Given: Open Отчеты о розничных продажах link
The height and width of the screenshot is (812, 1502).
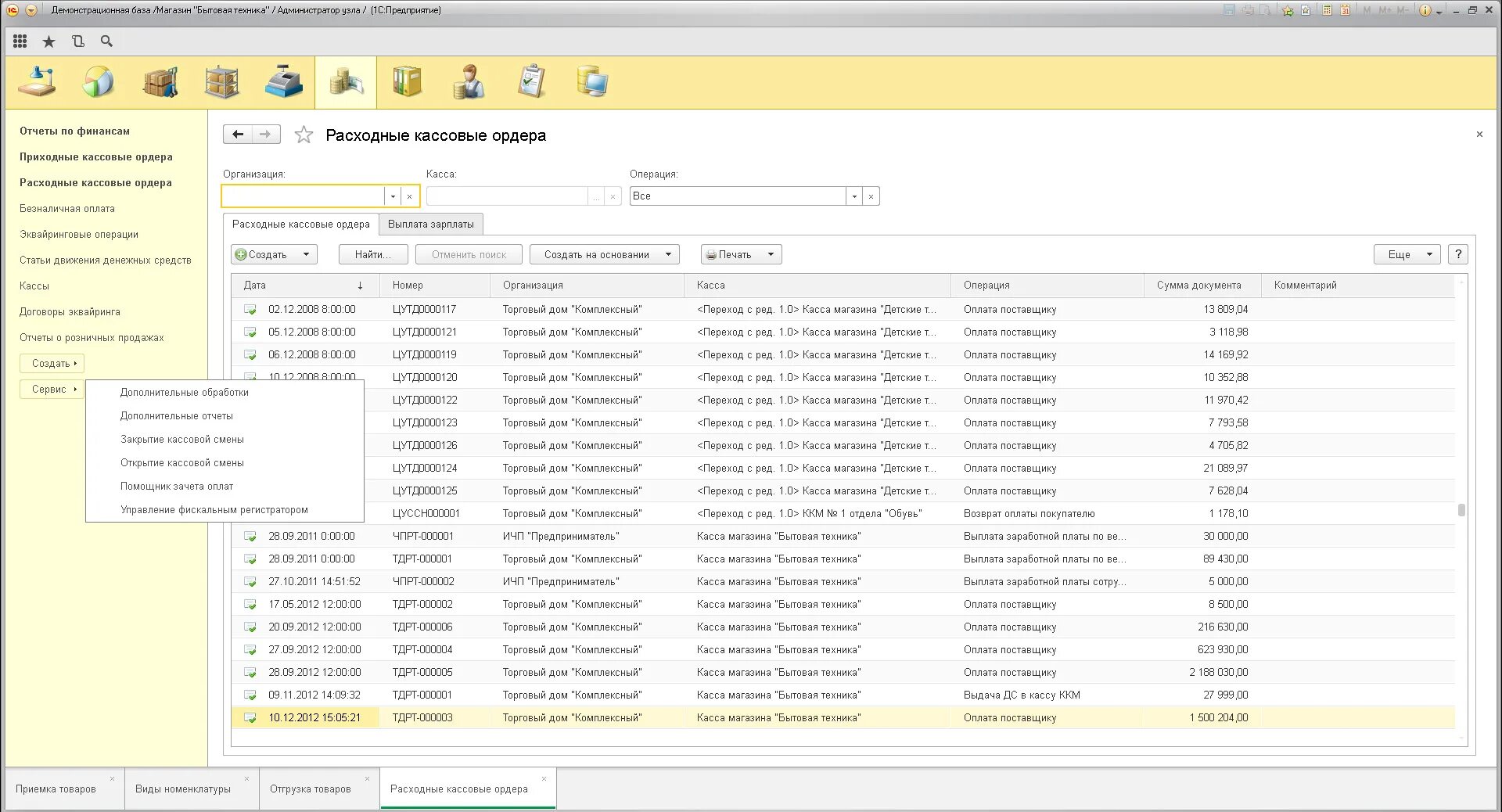Looking at the screenshot, I should tap(92, 338).
